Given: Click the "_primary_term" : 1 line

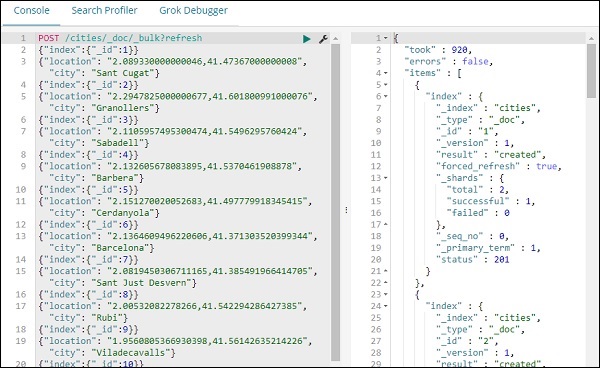Looking at the screenshot, I should (x=488, y=248).
